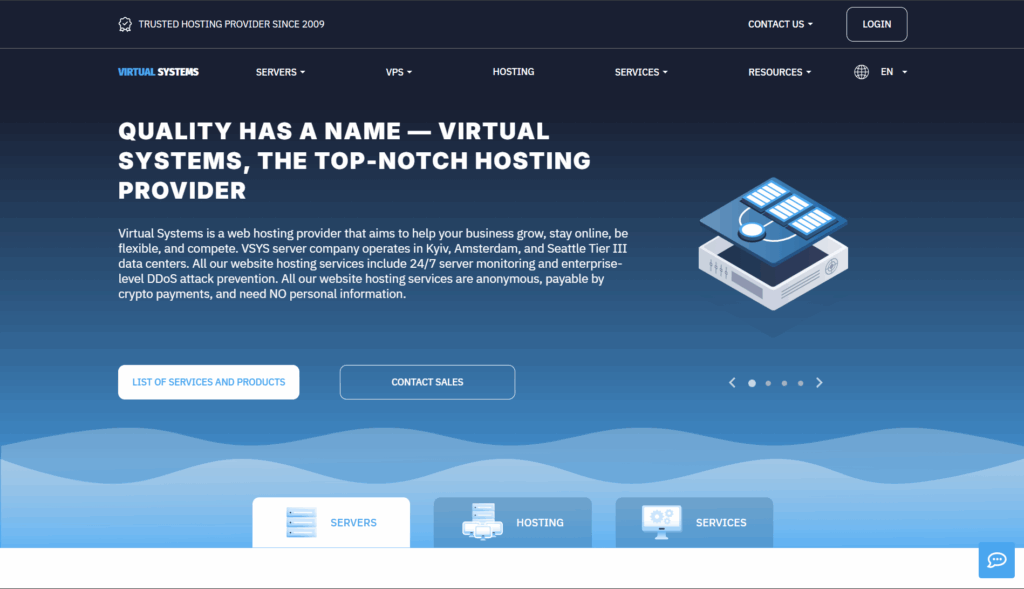Image resolution: width=1024 pixels, height=589 pixels.
Task: Click the trusted provider badge icon
Action: (x=125, y=24)
